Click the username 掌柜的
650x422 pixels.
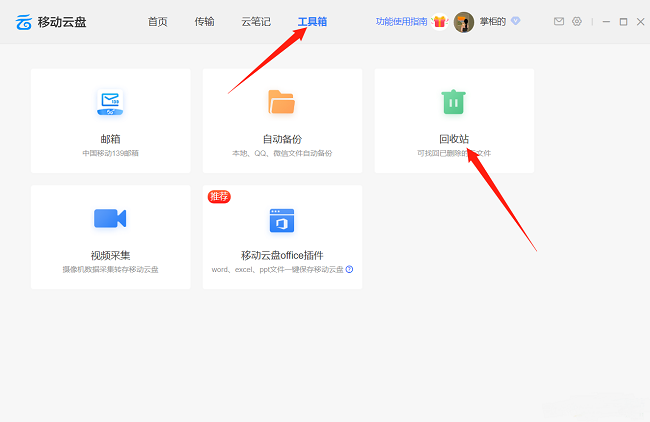(x=493, y=22)
